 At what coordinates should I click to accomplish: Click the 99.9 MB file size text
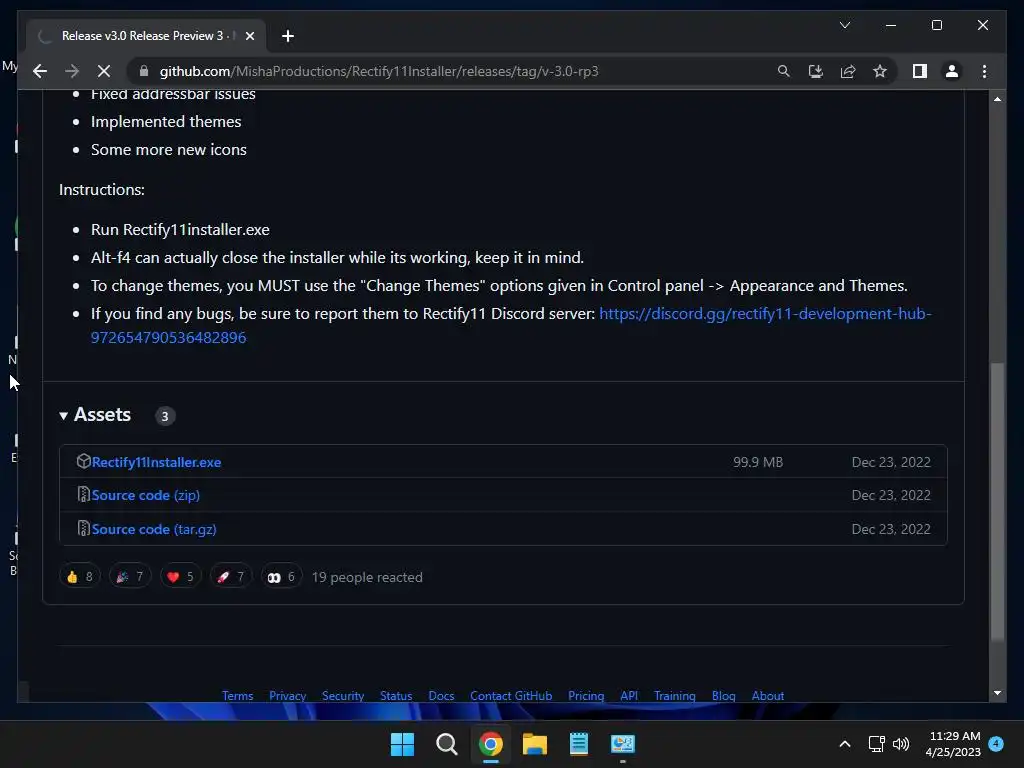[758, 462]
